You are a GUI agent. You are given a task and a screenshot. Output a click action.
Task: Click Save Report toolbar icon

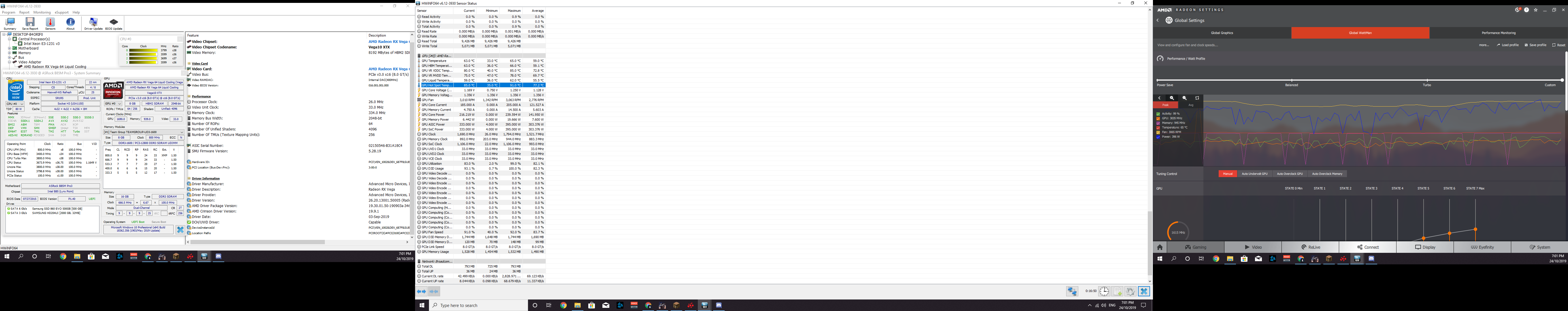pos(30,24)
